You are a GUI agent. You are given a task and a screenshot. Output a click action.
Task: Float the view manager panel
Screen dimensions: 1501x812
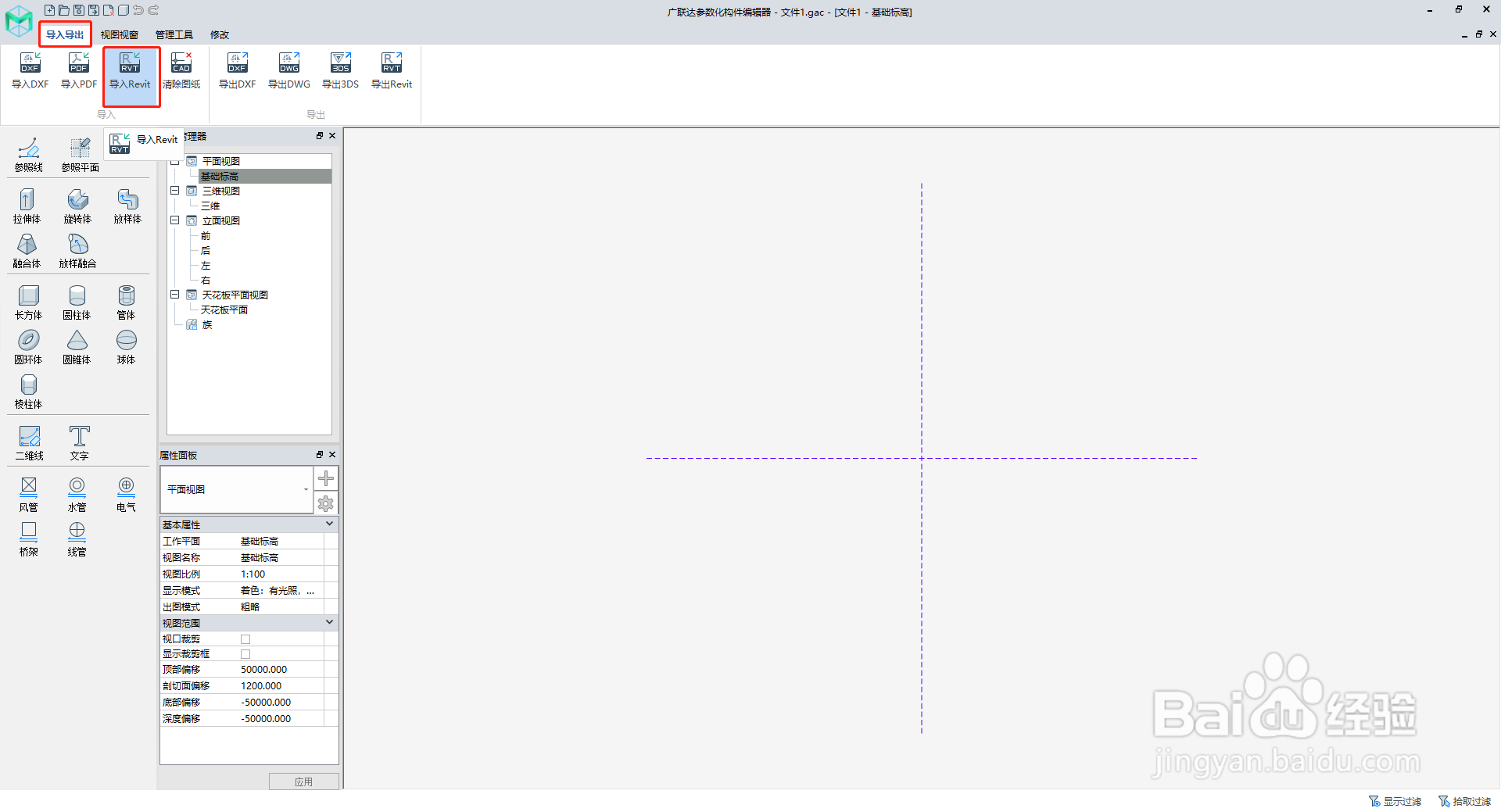[x=319, y=136]
